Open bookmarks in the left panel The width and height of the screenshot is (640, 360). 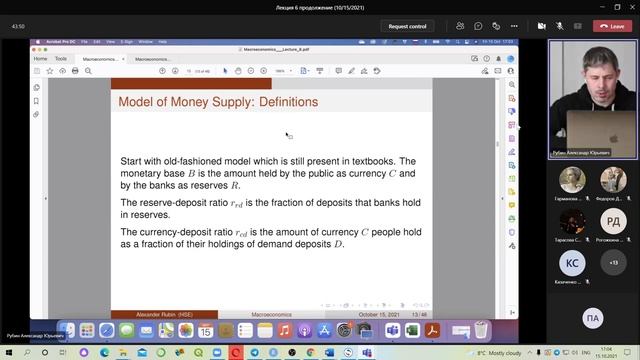[x=36, y=101]
